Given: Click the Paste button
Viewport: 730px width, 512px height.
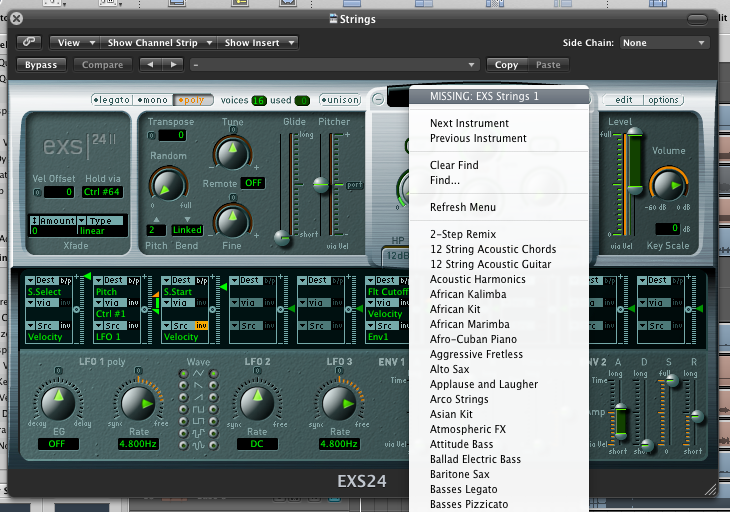Looking at the screenshot, I should click(x=548, y=65).
